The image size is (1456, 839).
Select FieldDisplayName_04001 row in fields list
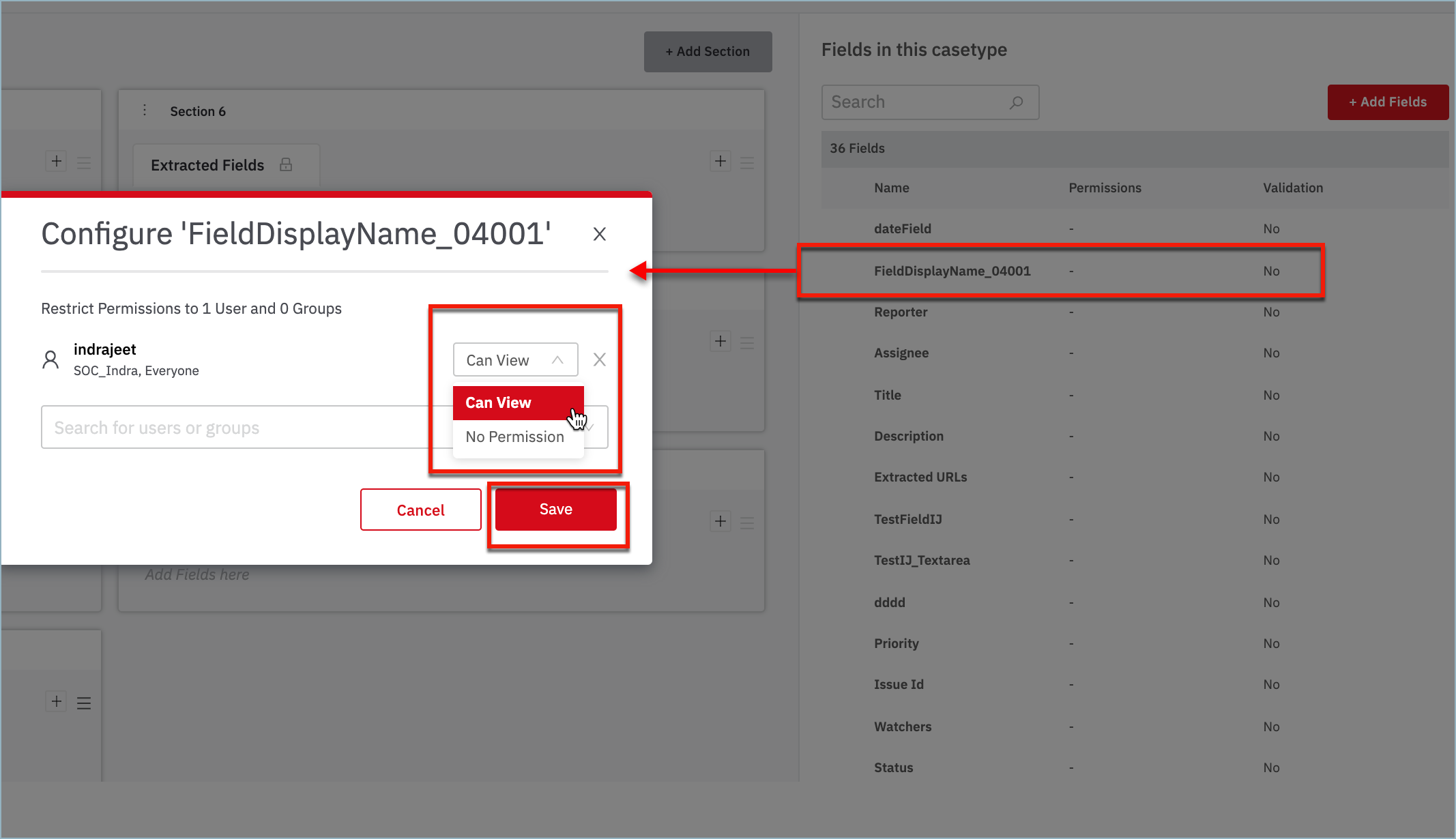click(952, 271)
